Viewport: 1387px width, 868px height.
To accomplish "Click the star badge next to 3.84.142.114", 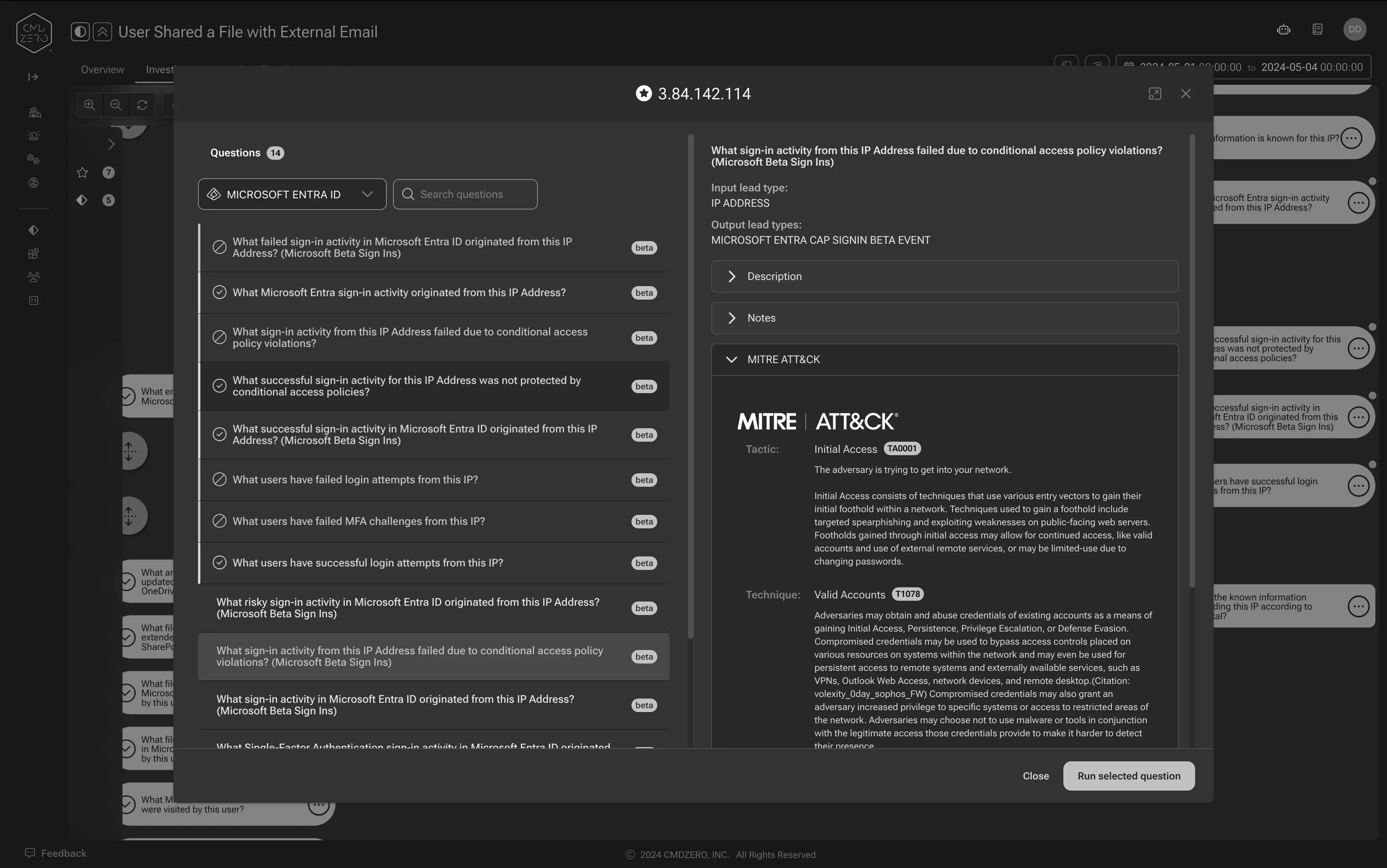I will pyautogui.click(x=644, y=94).
